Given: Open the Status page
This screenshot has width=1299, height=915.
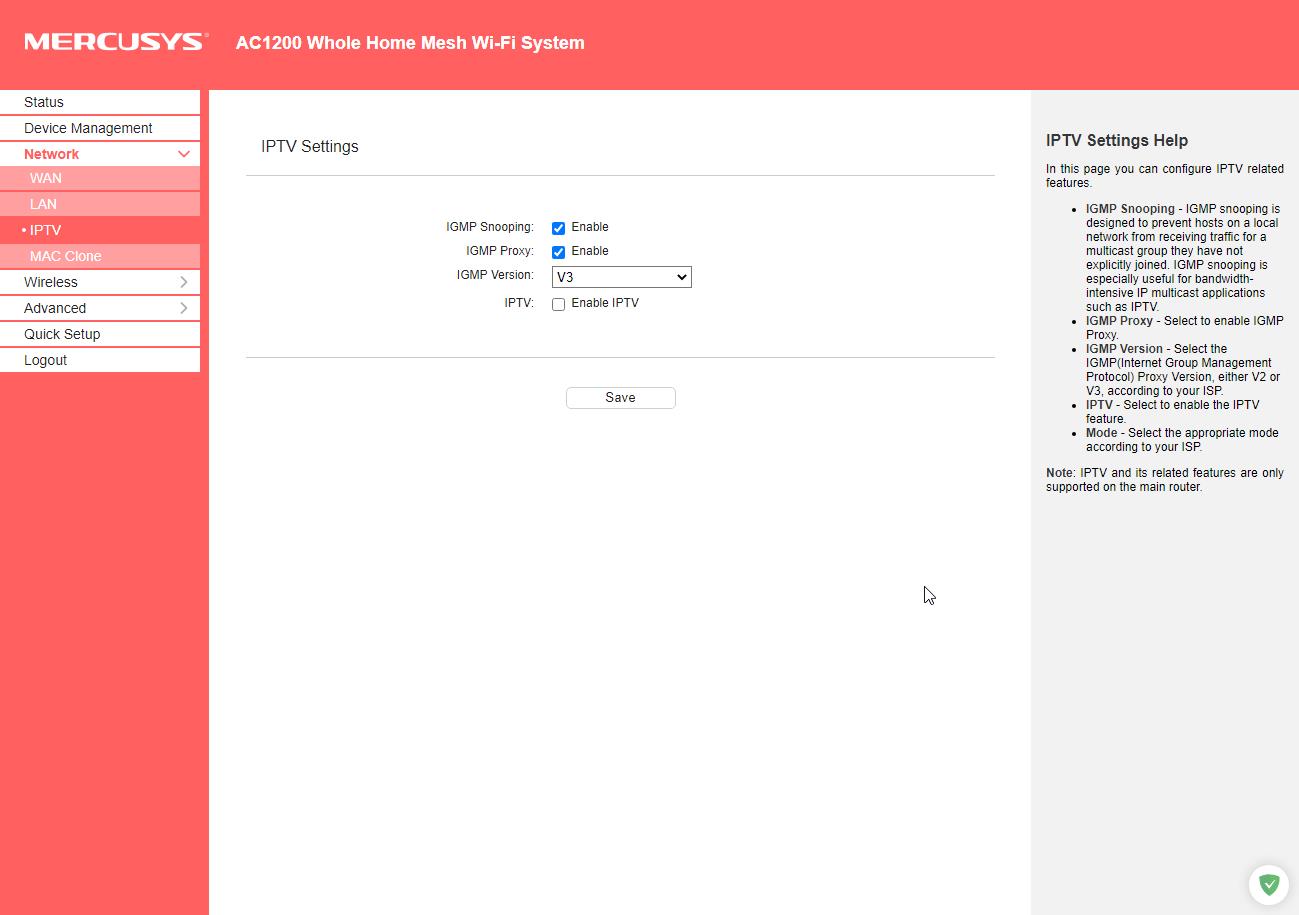Looking at the screenshot, I should tap(44, 102).
